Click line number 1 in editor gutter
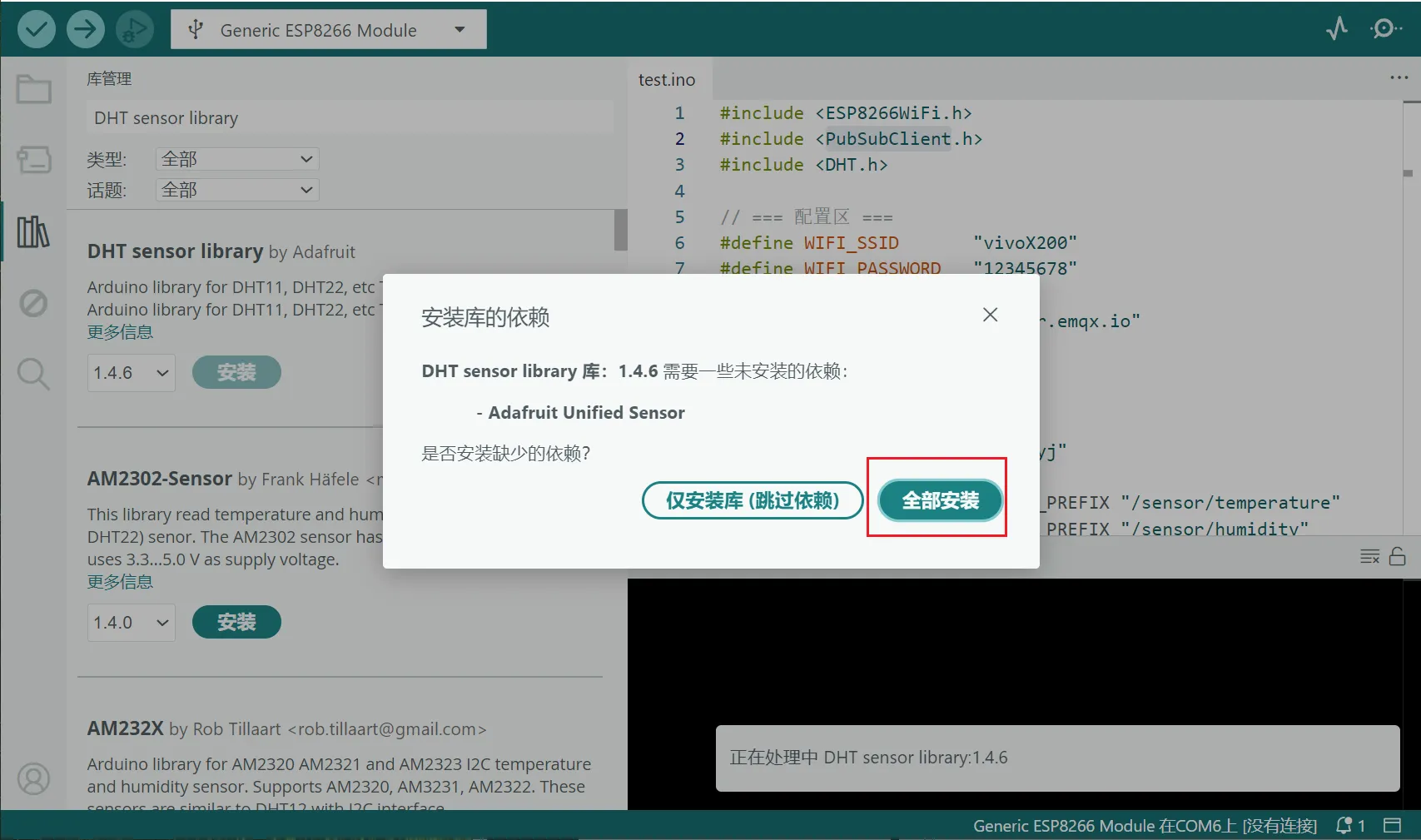This screenshot has height=840, width=1421. pyautogui.click(x=679, y=113)
